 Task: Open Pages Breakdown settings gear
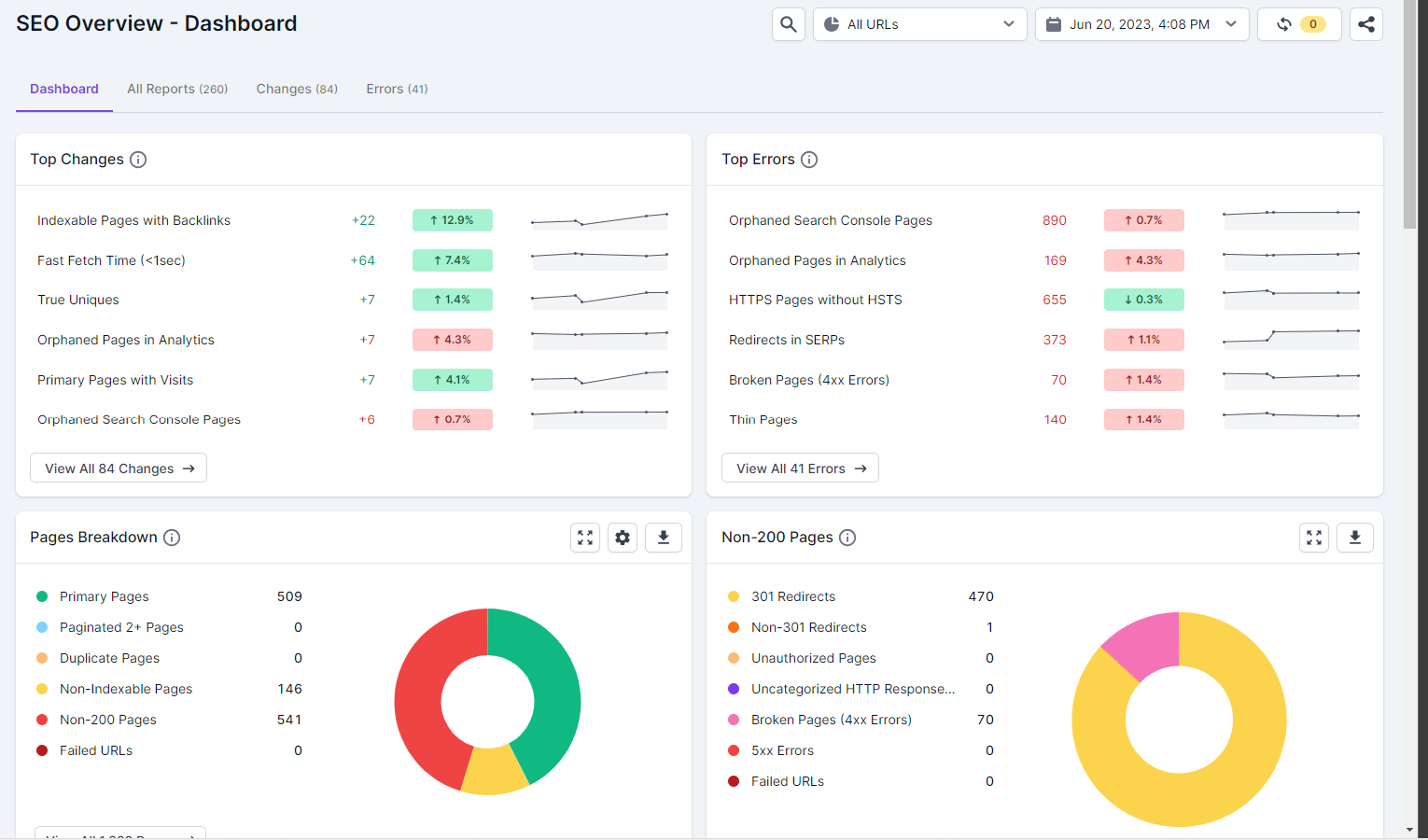tap(623, 538)
